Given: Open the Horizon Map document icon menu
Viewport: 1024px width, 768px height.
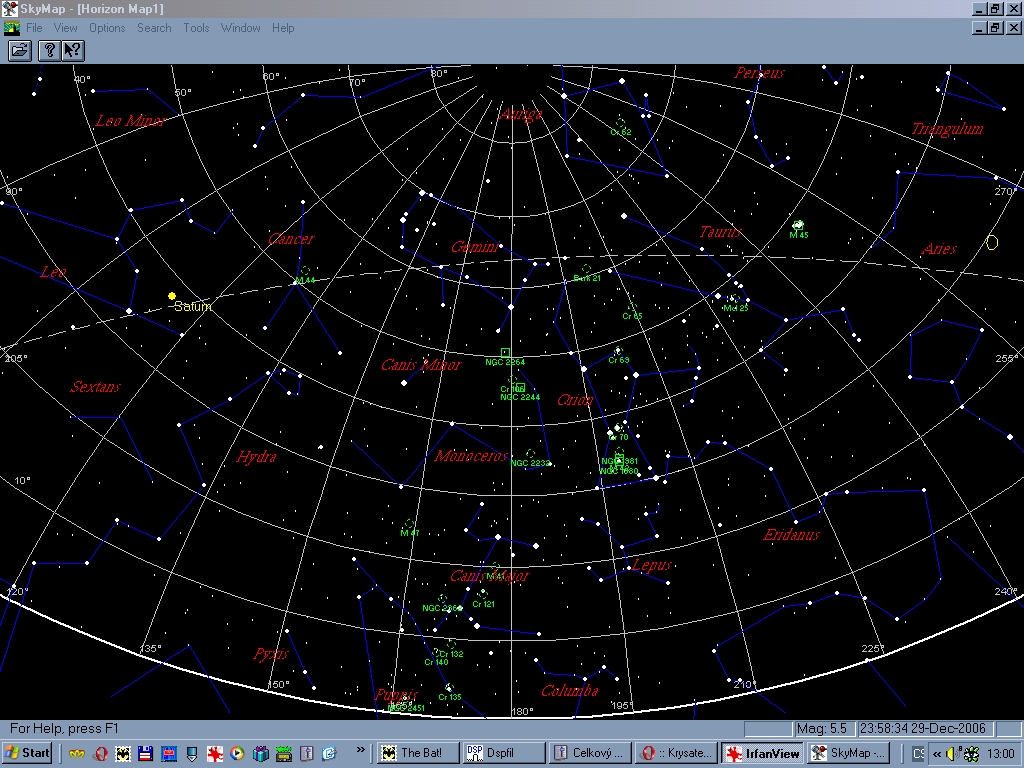Looking at the screenshot, I should coord(11,28).
